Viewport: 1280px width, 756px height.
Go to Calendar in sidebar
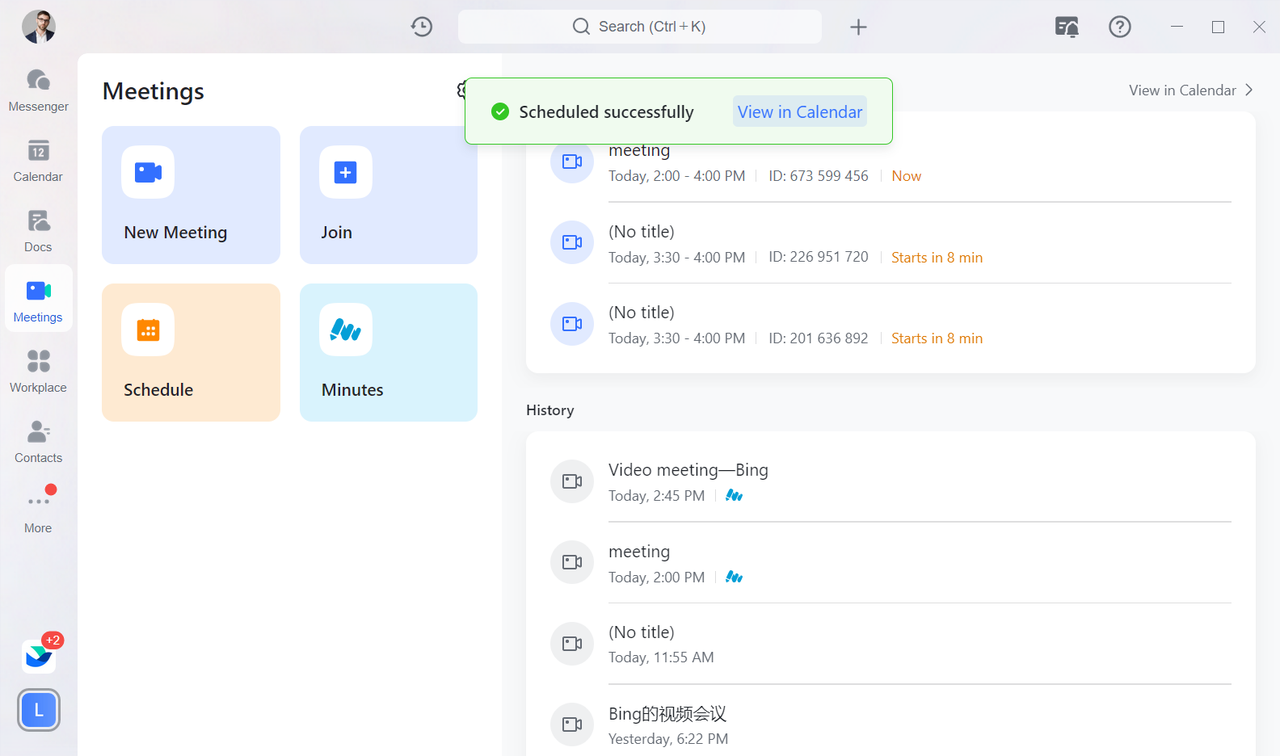[38, 160]
